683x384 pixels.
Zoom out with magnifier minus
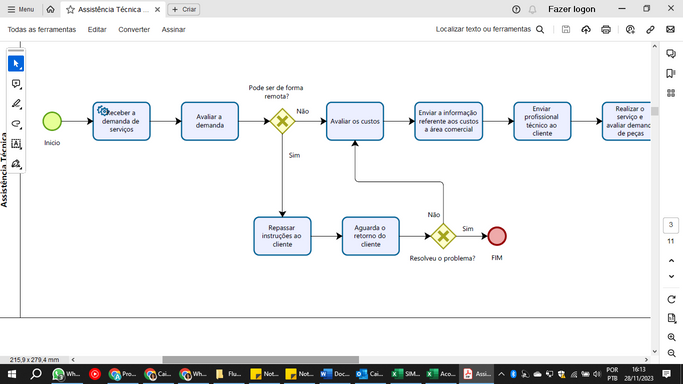point(671,353)
